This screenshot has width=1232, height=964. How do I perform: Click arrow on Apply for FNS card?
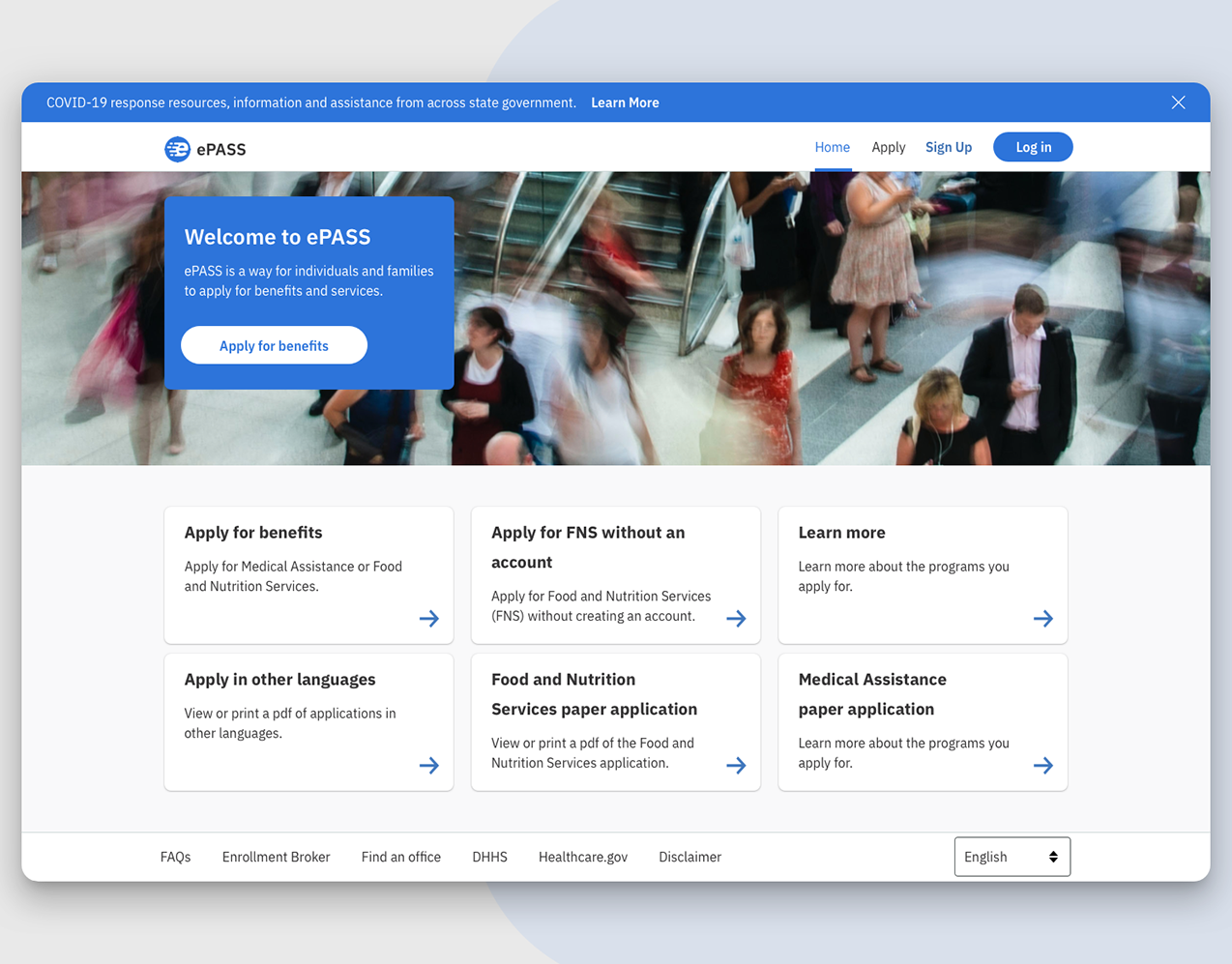[736, 619]
